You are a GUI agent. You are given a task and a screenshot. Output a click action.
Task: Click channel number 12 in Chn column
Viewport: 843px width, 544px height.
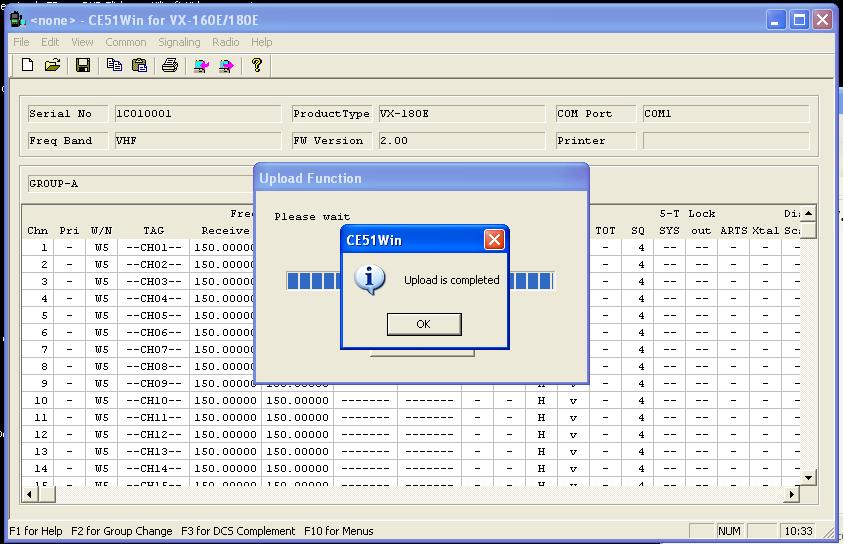pyautogui.click(x=38, y=434)
